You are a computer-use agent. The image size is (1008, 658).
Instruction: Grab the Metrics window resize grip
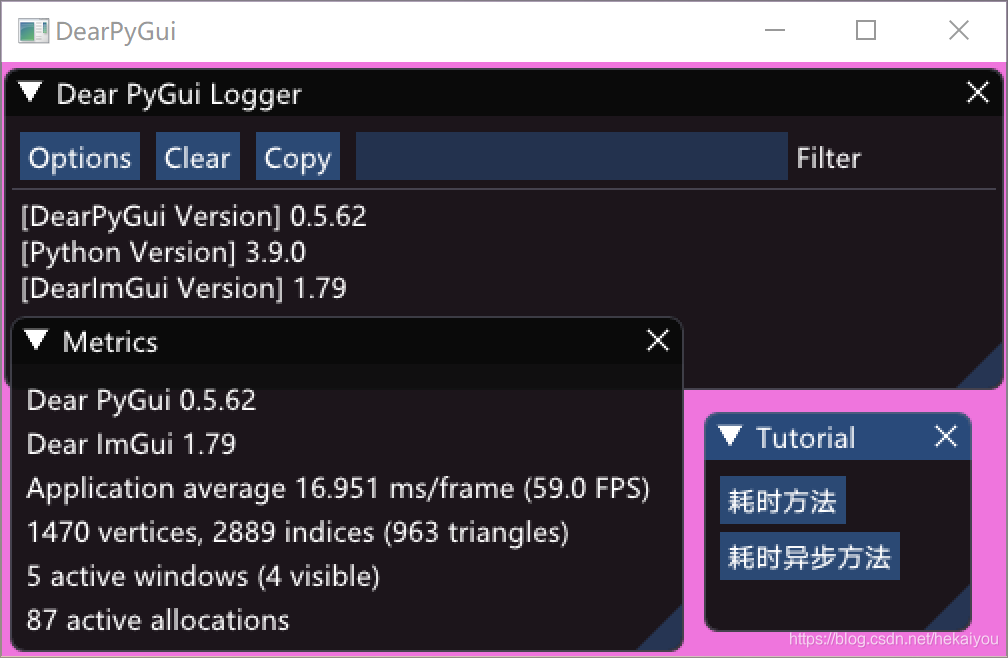[665, 633]
